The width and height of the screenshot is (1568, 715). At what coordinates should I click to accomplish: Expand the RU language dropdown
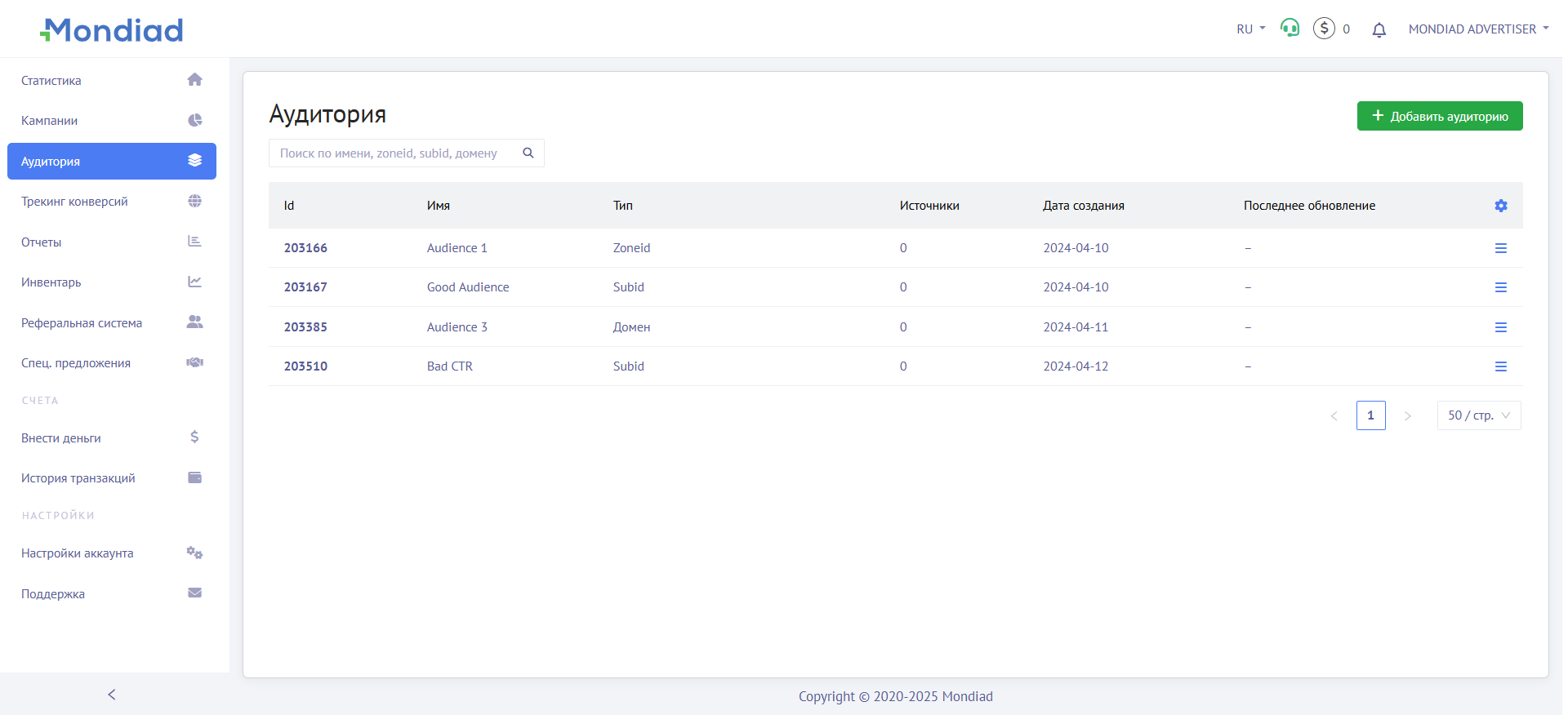1250,29
